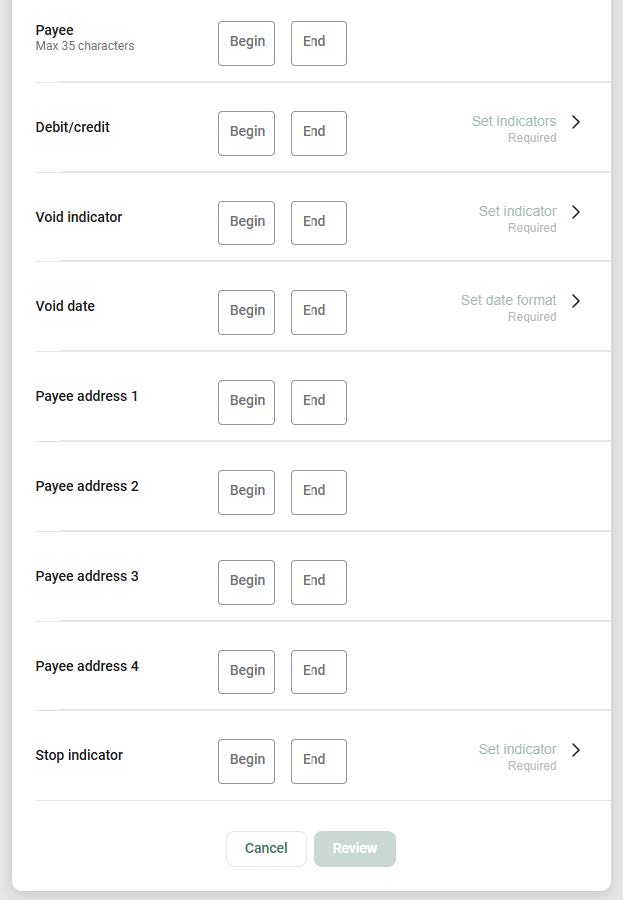
Task: Click Begin for Debit/credit
Action: (x=246, y=133)
